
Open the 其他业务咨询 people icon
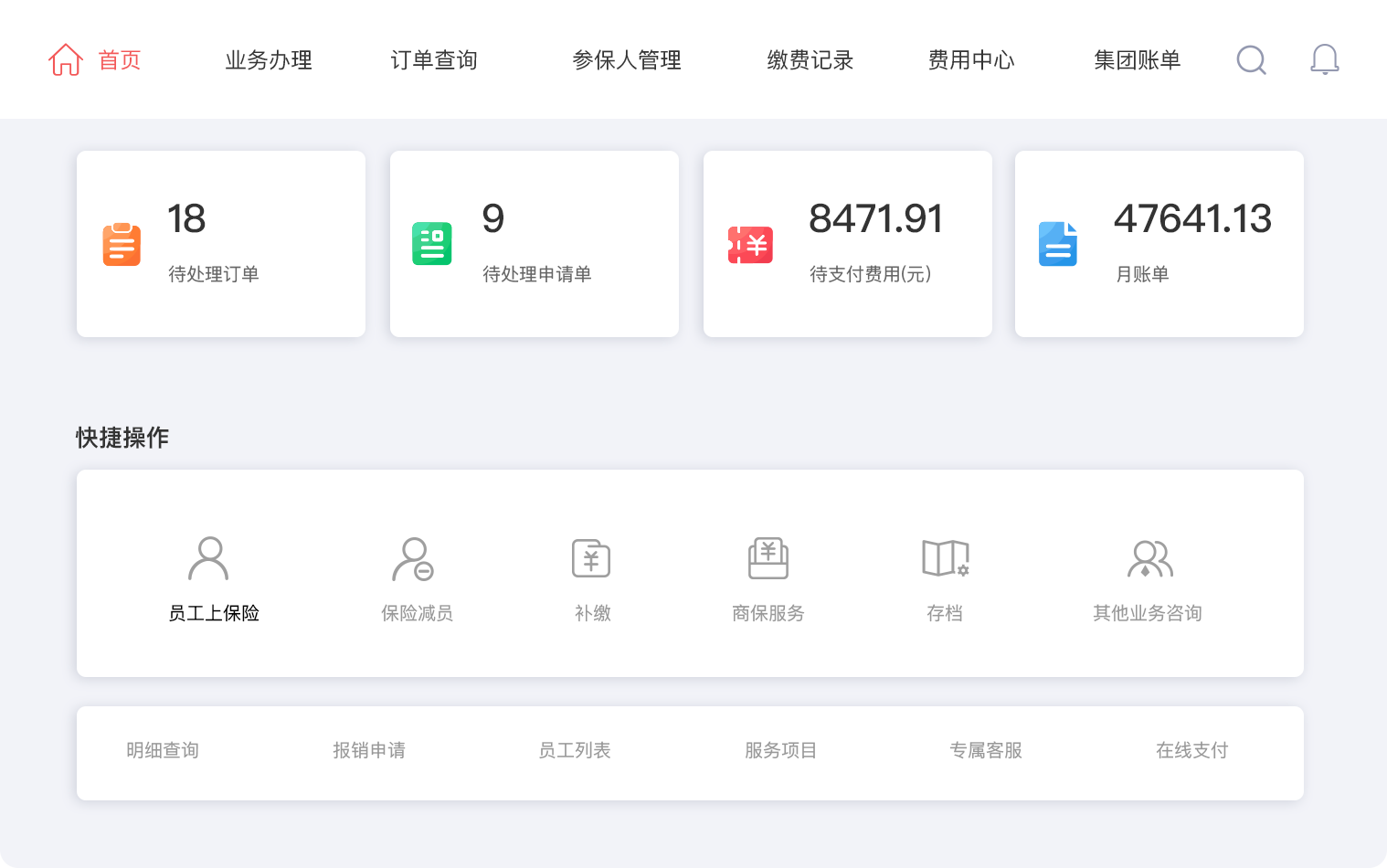[1149, 558]
